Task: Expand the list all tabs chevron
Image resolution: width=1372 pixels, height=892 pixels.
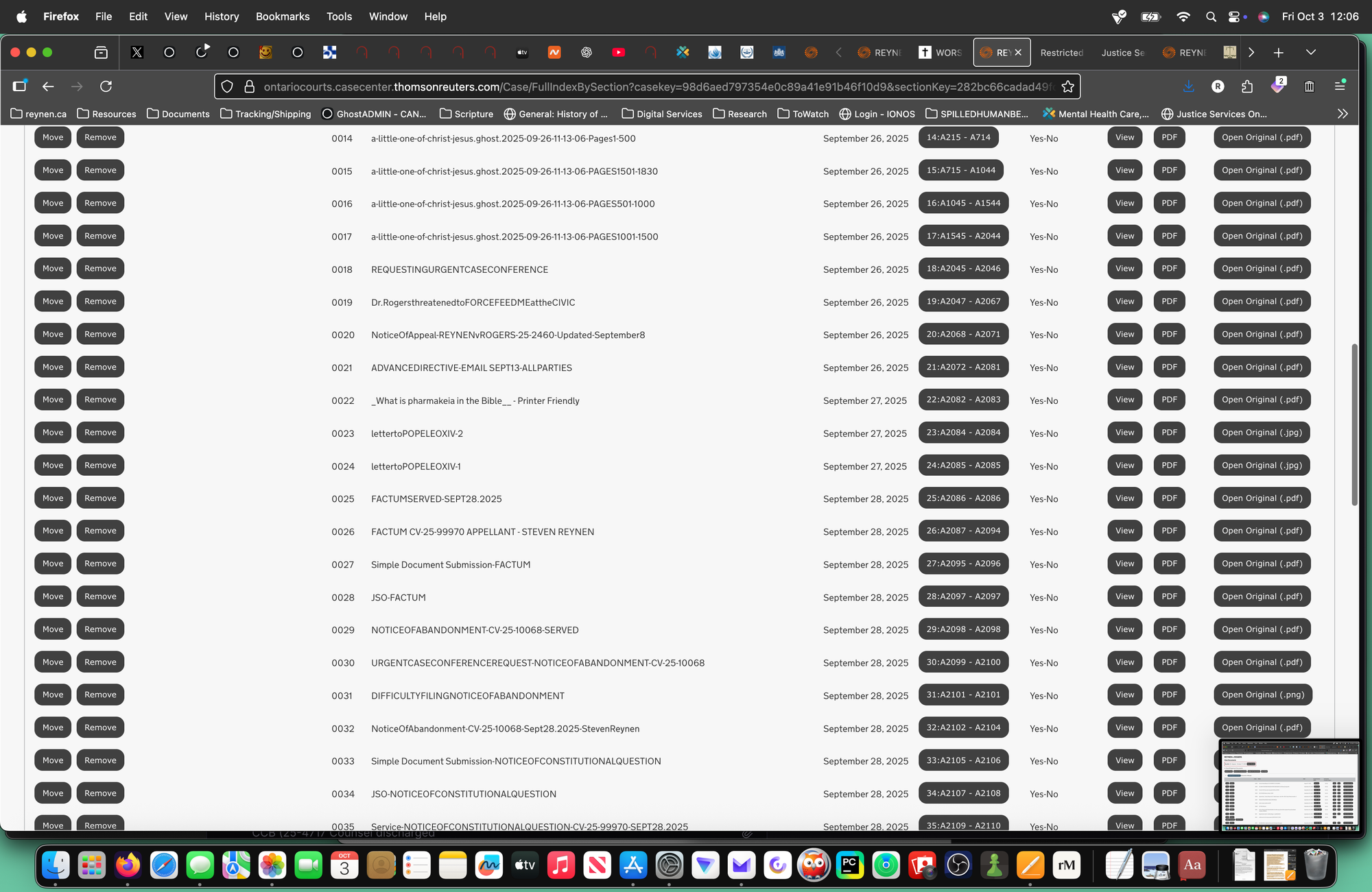Action: point(1311,53)
